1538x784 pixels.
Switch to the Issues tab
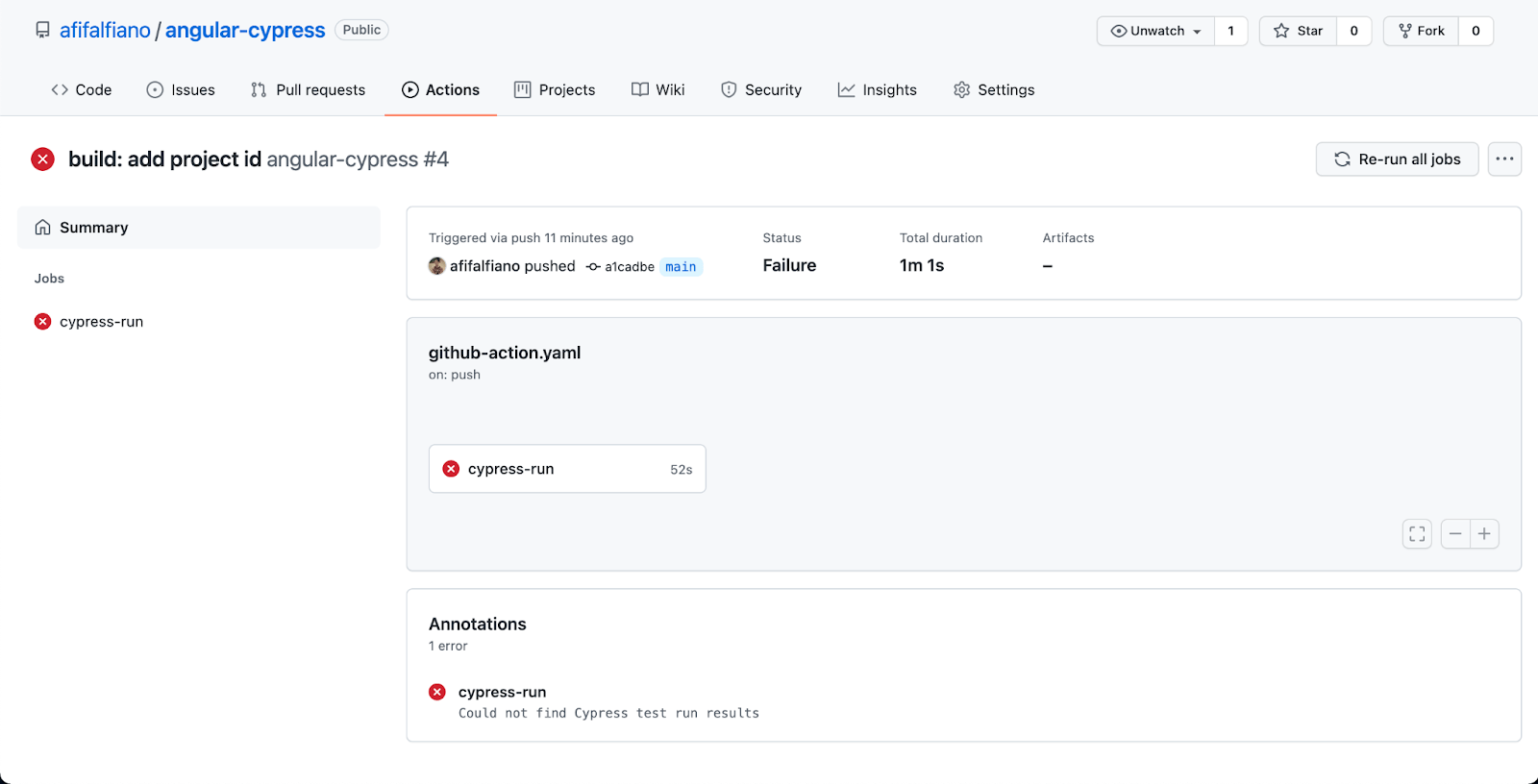(181, 89)
